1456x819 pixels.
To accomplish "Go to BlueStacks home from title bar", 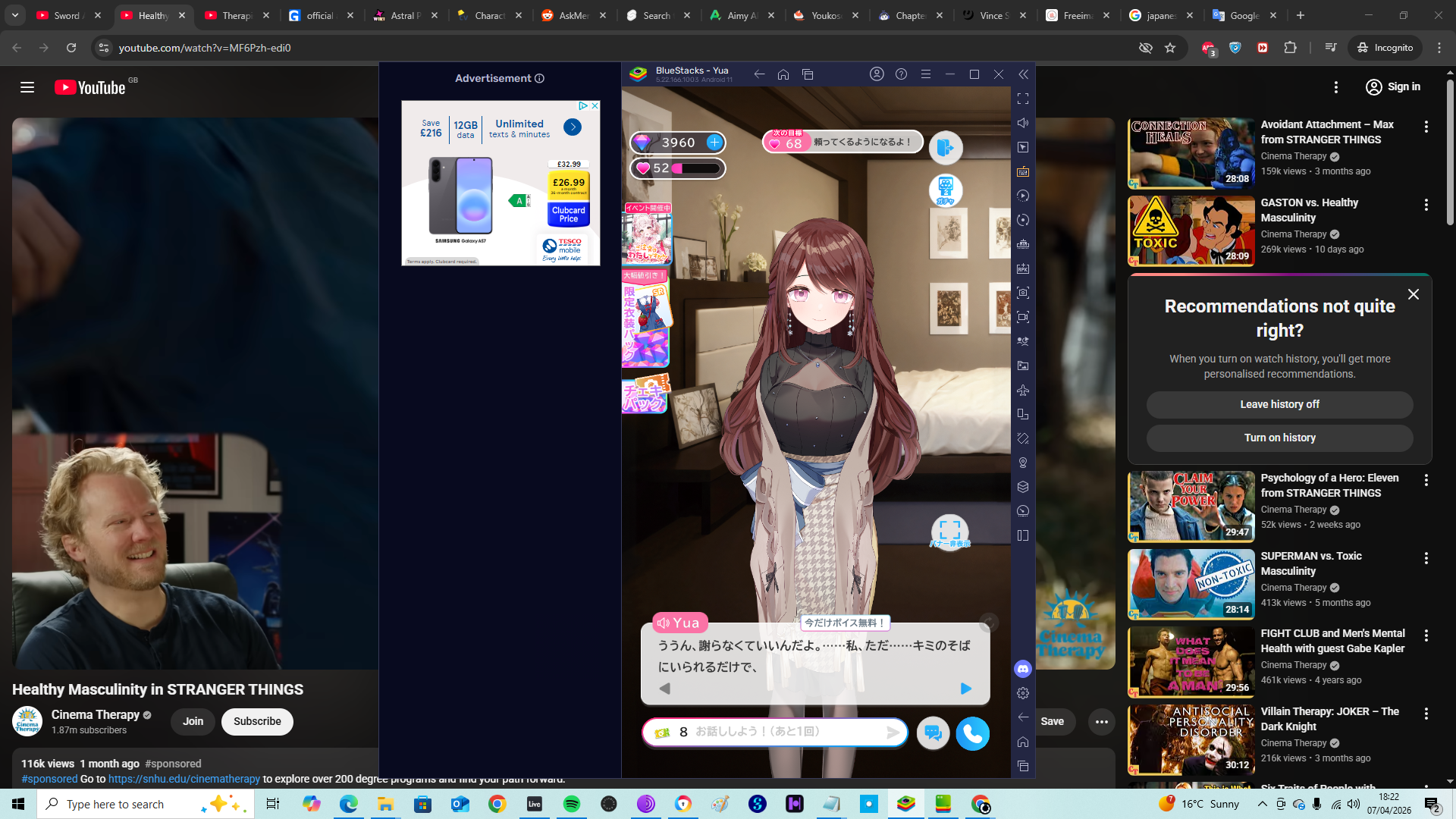I will [x=783, y=74].
